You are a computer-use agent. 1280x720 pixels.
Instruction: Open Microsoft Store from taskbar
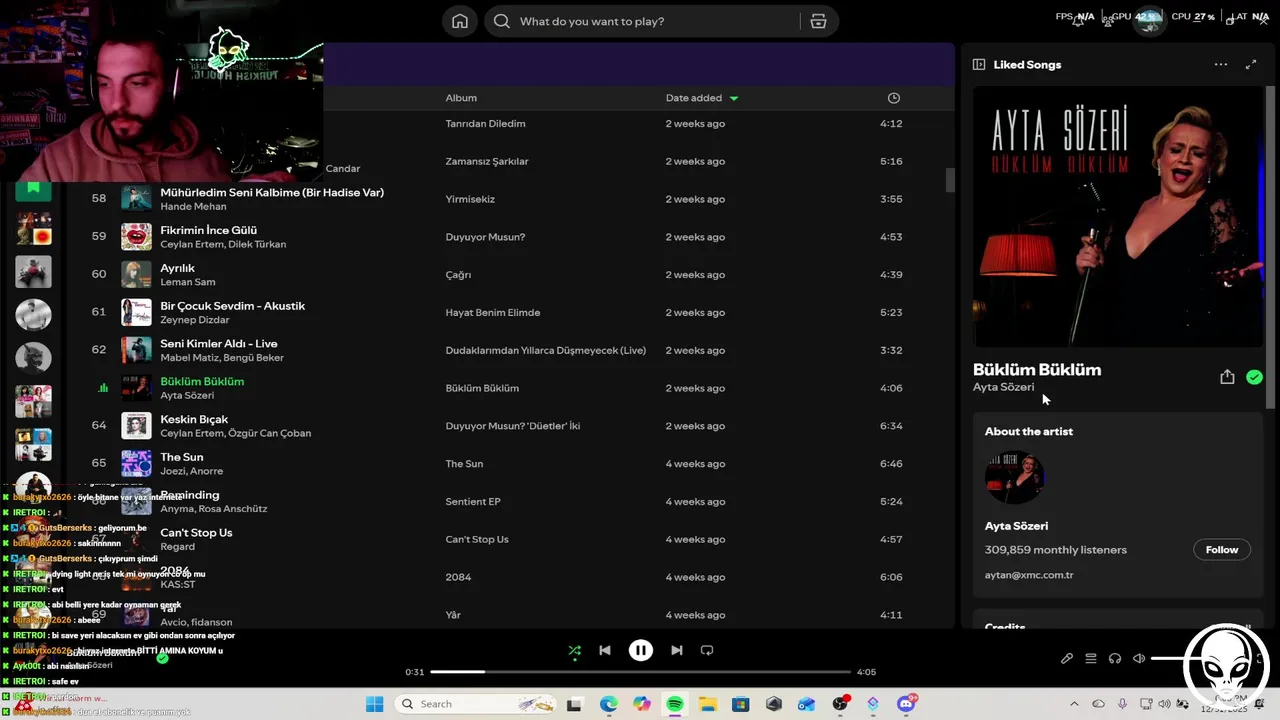click(x=740, y=704)
